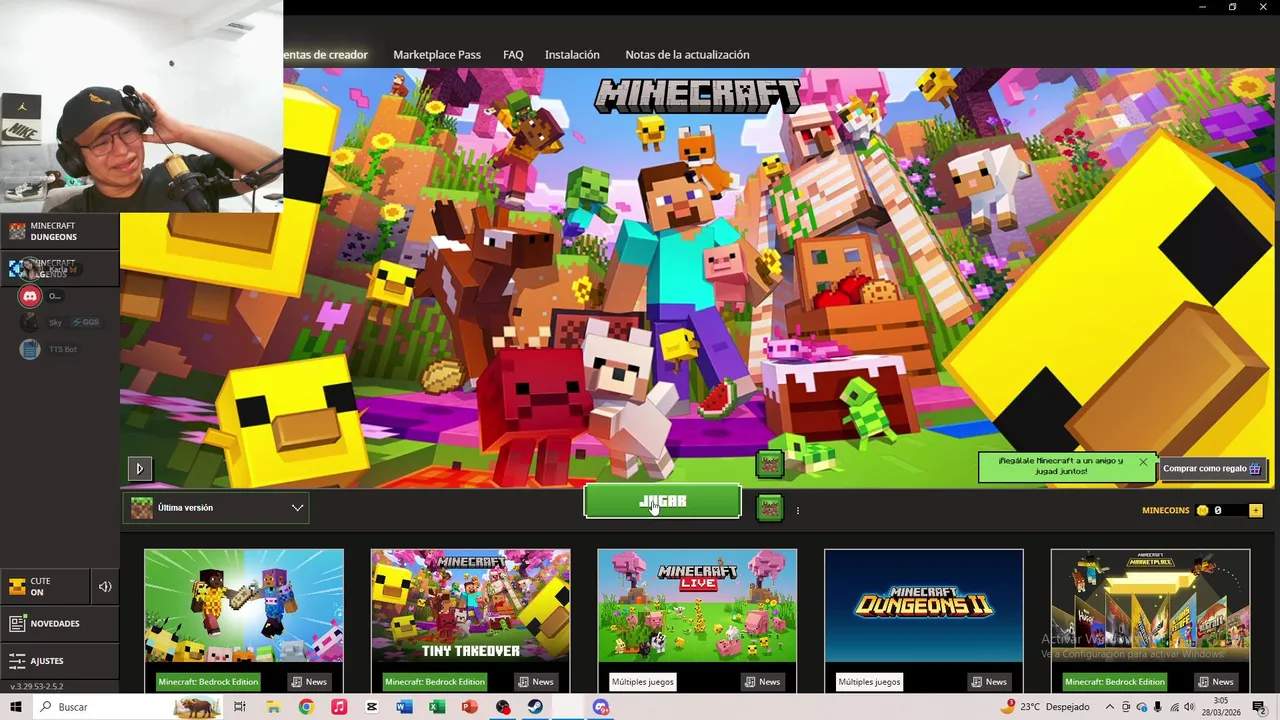This screenshot has width=1280, height=720.
Task: Open Microsoft Word from the taskbar
Action: (404, 707)
